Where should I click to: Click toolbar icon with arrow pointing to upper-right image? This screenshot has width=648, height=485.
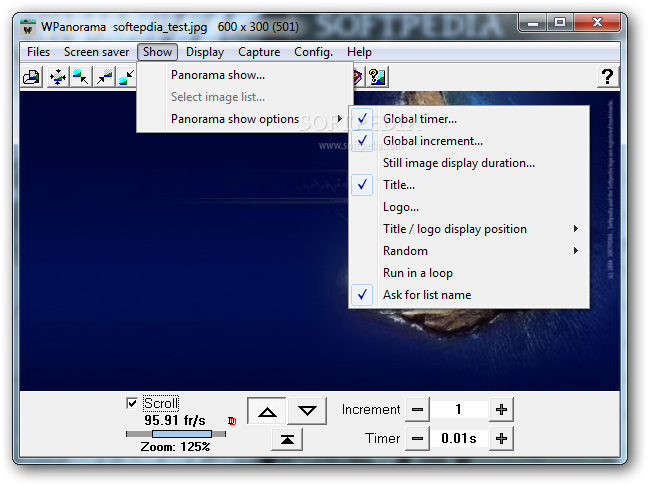[x=104, y=77]
